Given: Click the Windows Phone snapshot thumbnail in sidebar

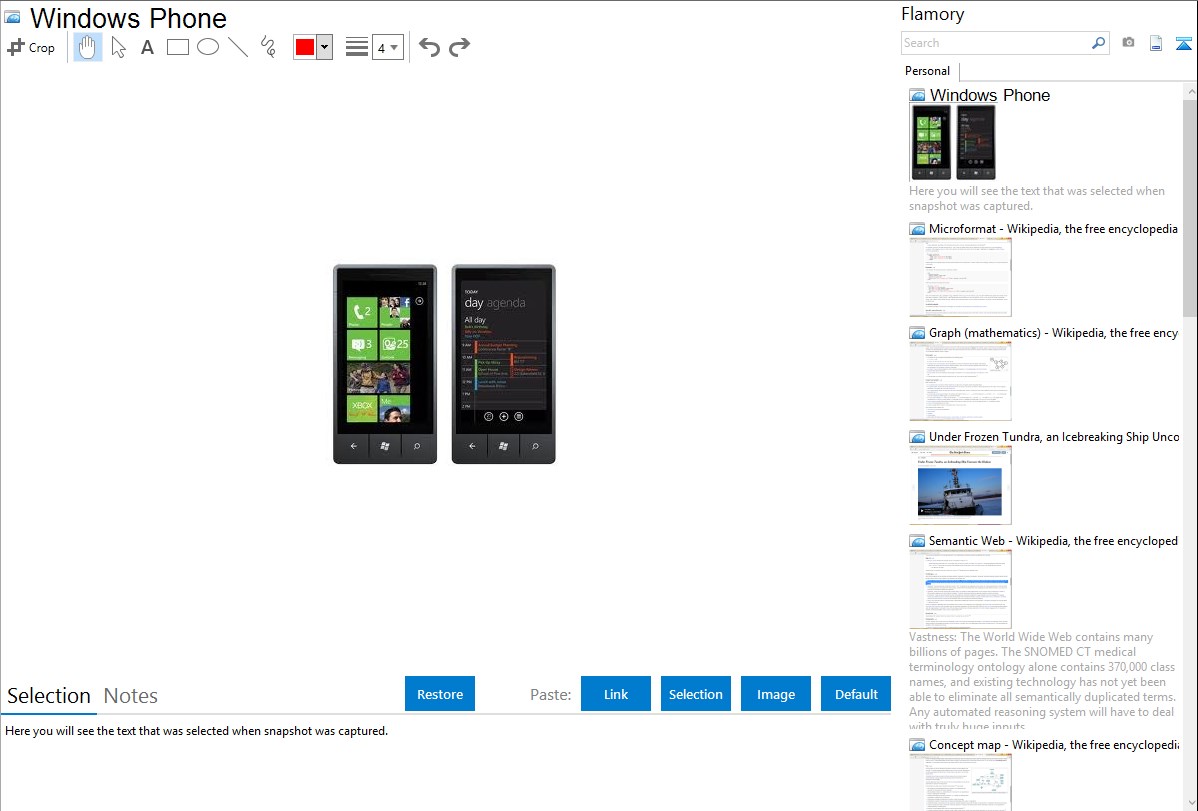Looking at the screenshot, I should 953,142.
